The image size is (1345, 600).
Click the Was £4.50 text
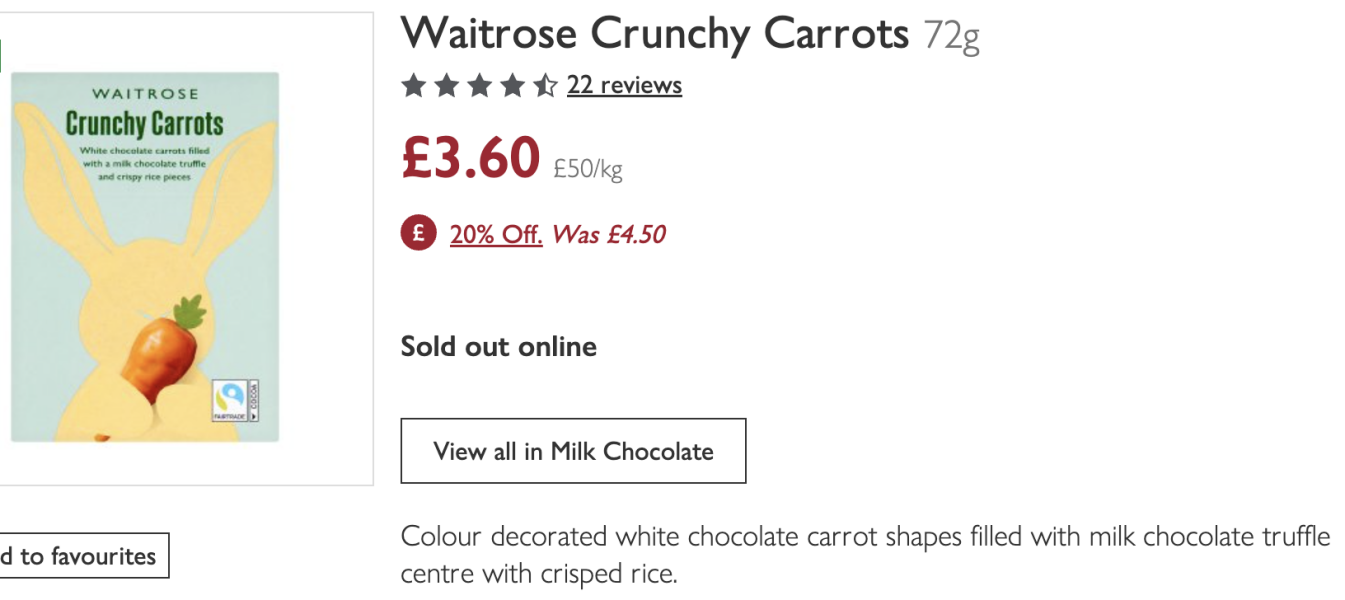point(608,235)
